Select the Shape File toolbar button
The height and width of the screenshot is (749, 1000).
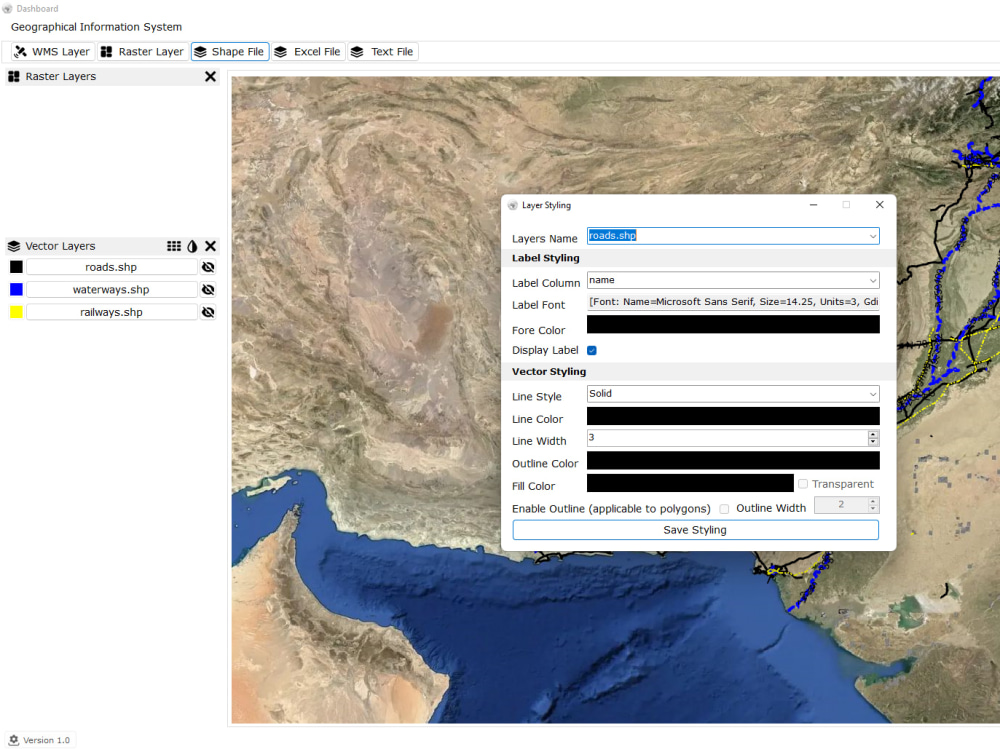coord(230,52)
